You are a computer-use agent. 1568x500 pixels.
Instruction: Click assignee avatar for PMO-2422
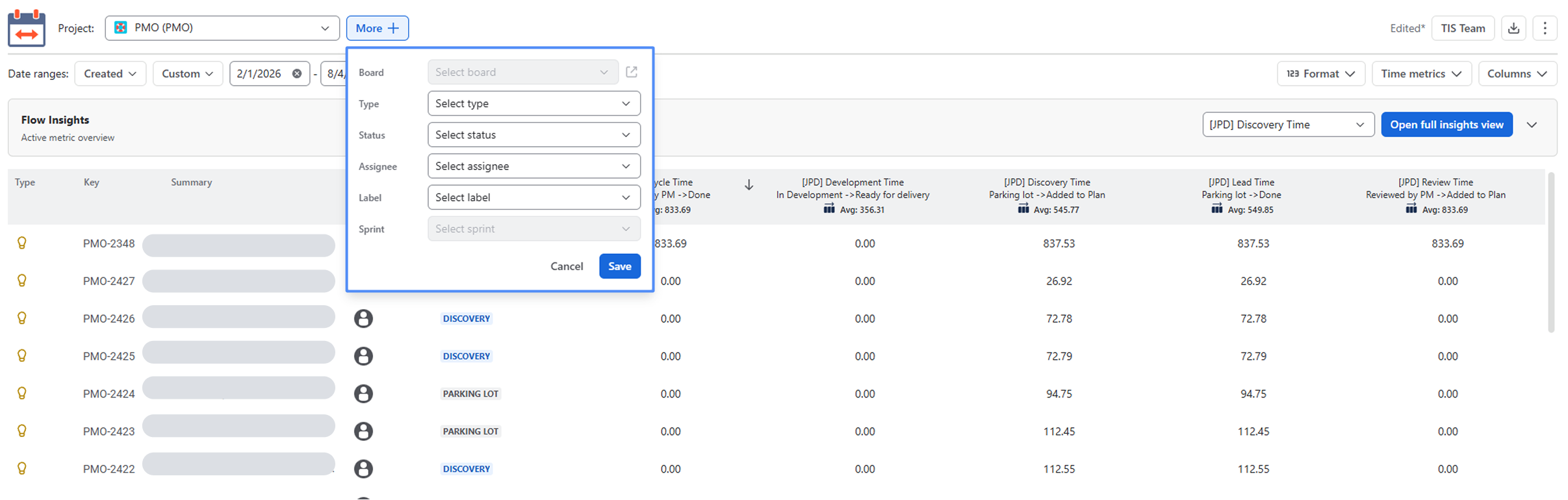[363, 469]
